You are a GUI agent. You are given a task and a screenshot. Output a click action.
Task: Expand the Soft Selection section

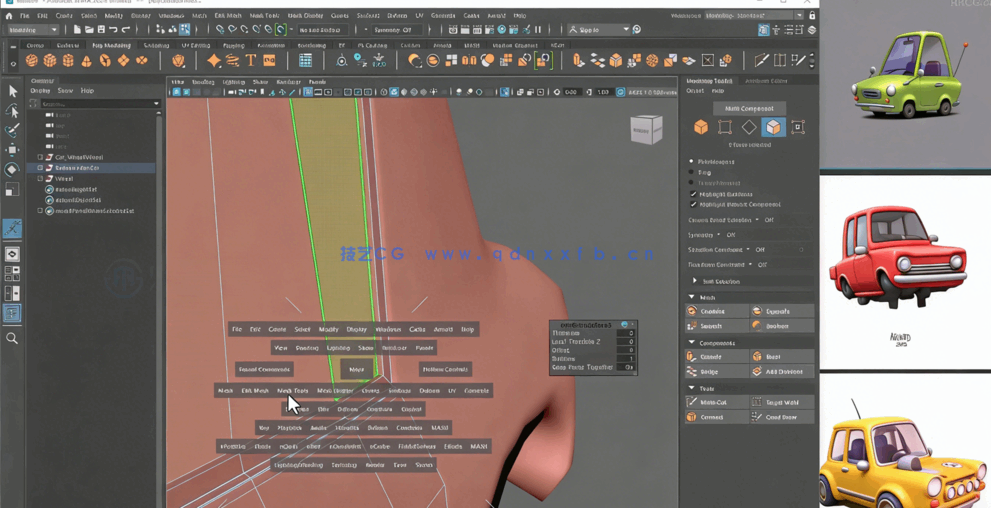(695, 281)
